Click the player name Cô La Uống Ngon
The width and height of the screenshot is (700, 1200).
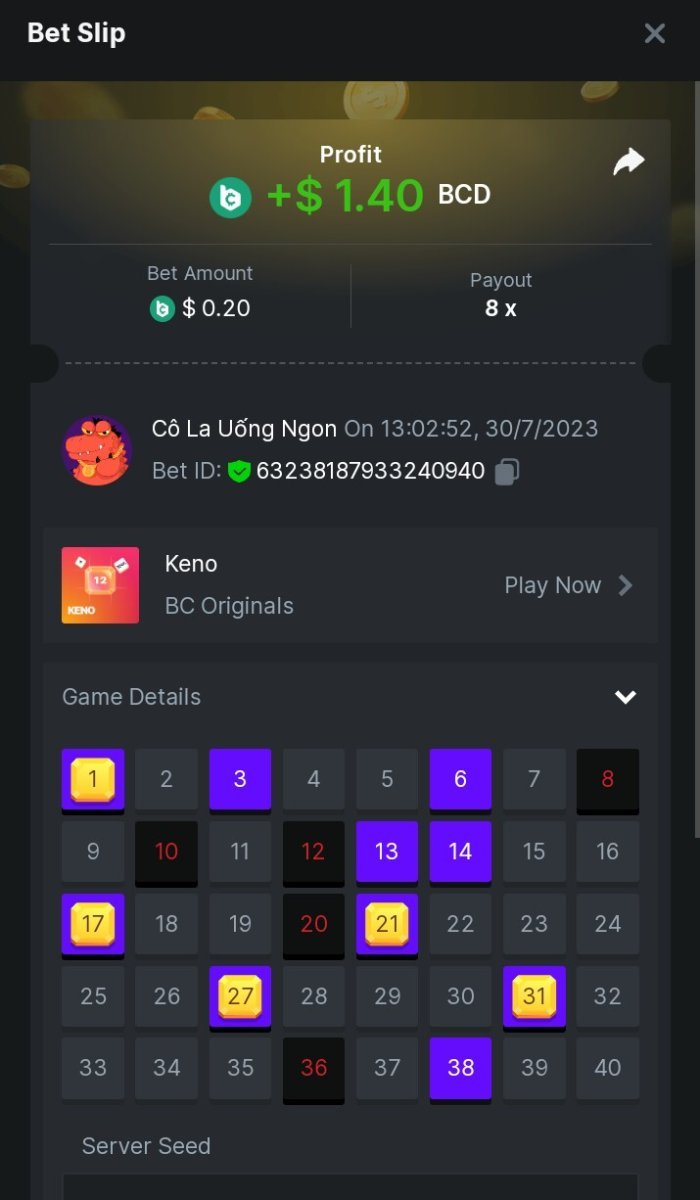pos(244,429)
